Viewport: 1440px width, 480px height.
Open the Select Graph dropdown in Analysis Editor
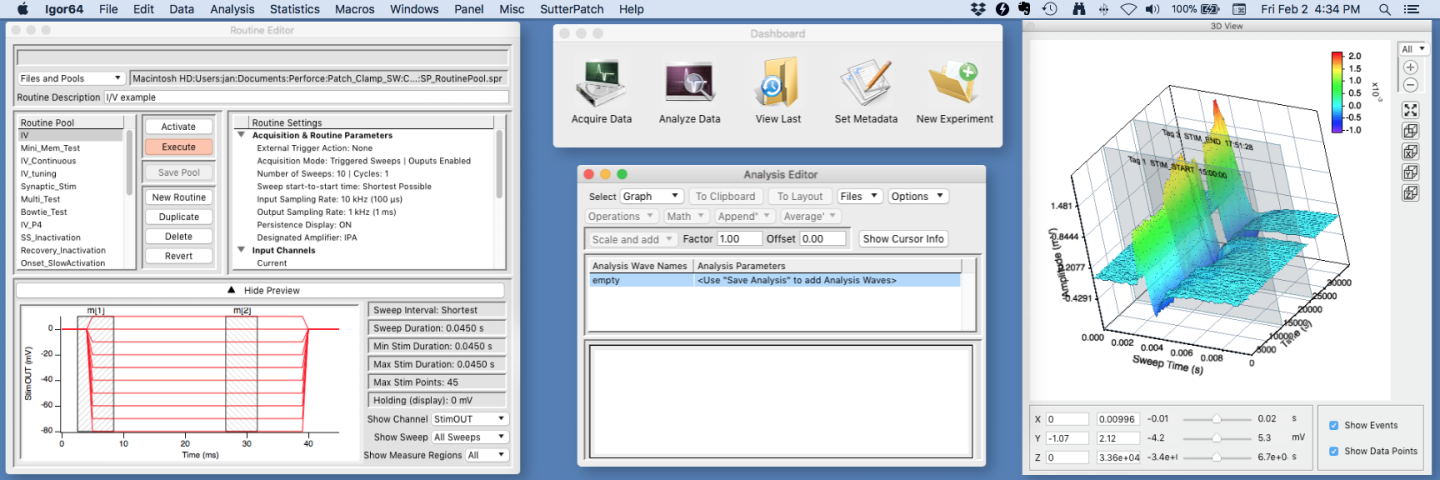652,196
